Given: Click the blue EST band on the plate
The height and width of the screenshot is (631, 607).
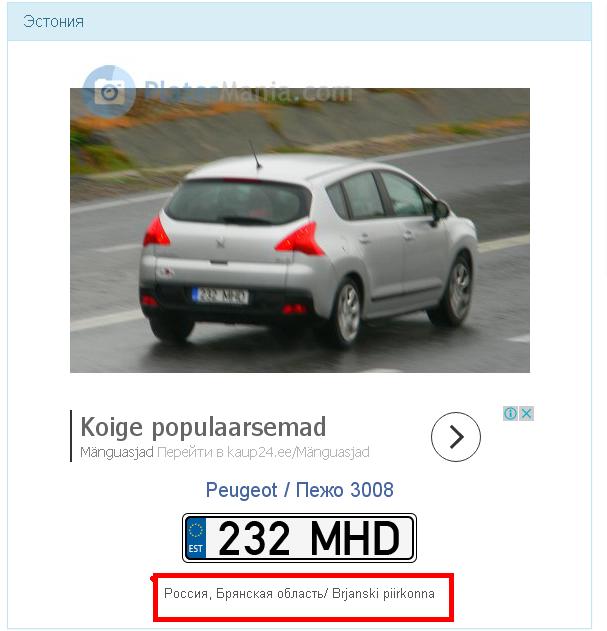Looking at the screenshot, I should click(196, 538).
